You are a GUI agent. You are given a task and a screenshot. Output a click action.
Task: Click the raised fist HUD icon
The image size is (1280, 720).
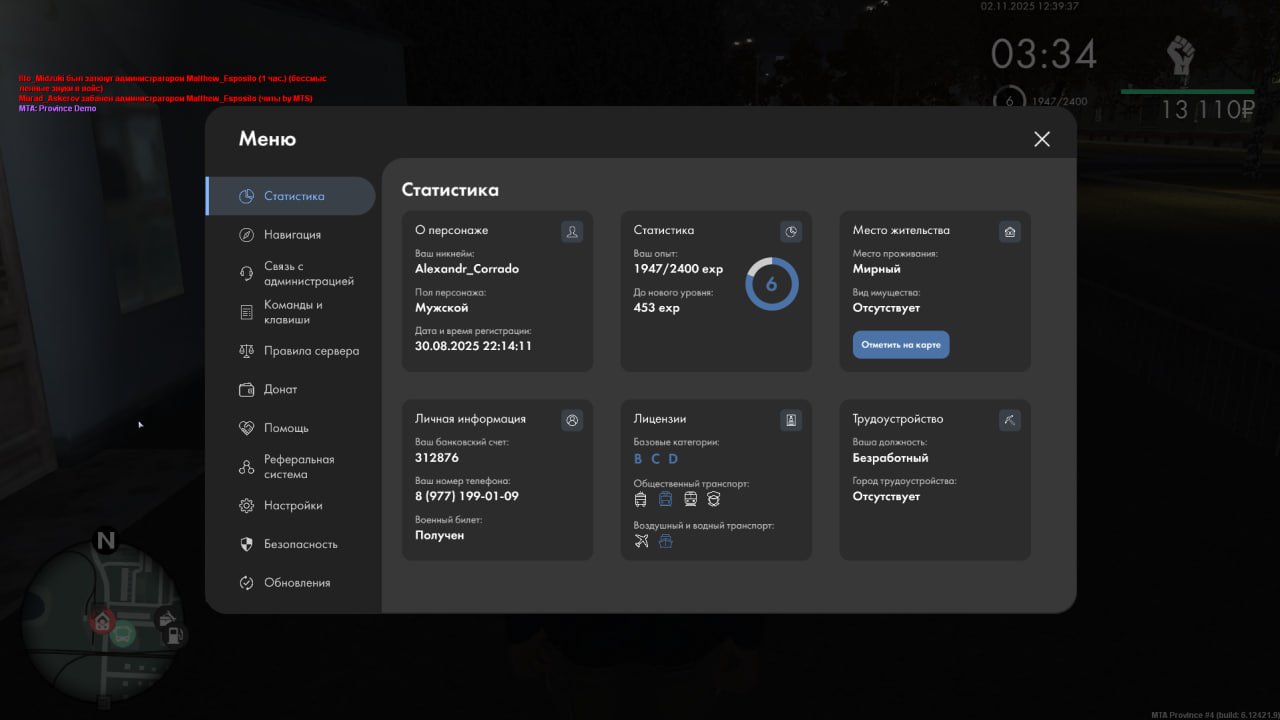pyautogui.click(x=1182, y=56)
